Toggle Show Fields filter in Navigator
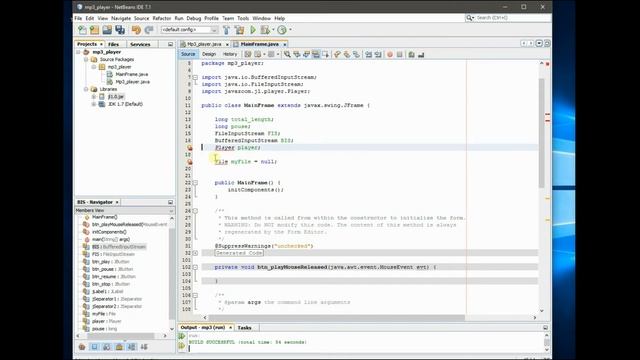Image resolution: width=640 pixels, height=360 pixels. point(94,347)
